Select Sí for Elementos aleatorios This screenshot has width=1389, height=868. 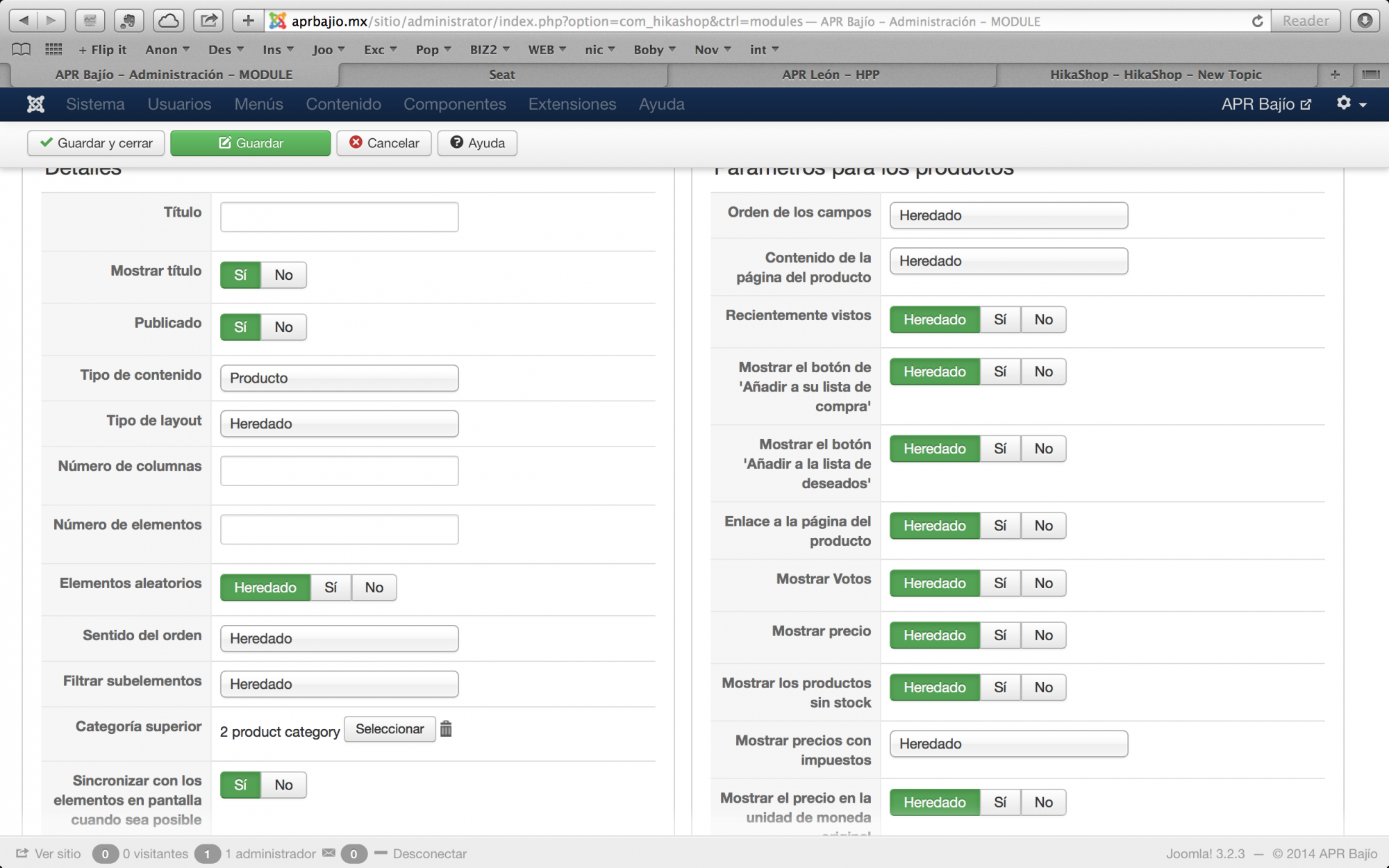point(331,587)
